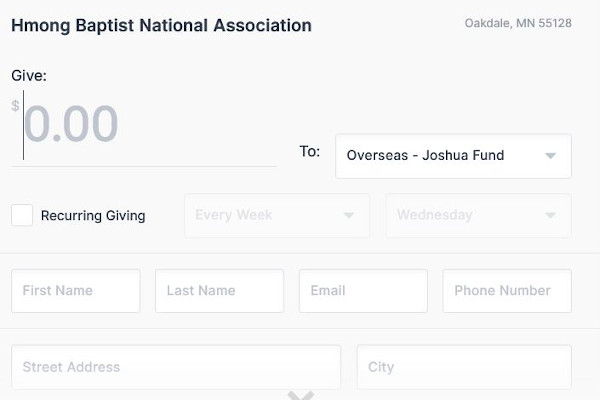Click the Hmong Baptist National Association heading
This screenshot has height=400, width=600.
161,26
